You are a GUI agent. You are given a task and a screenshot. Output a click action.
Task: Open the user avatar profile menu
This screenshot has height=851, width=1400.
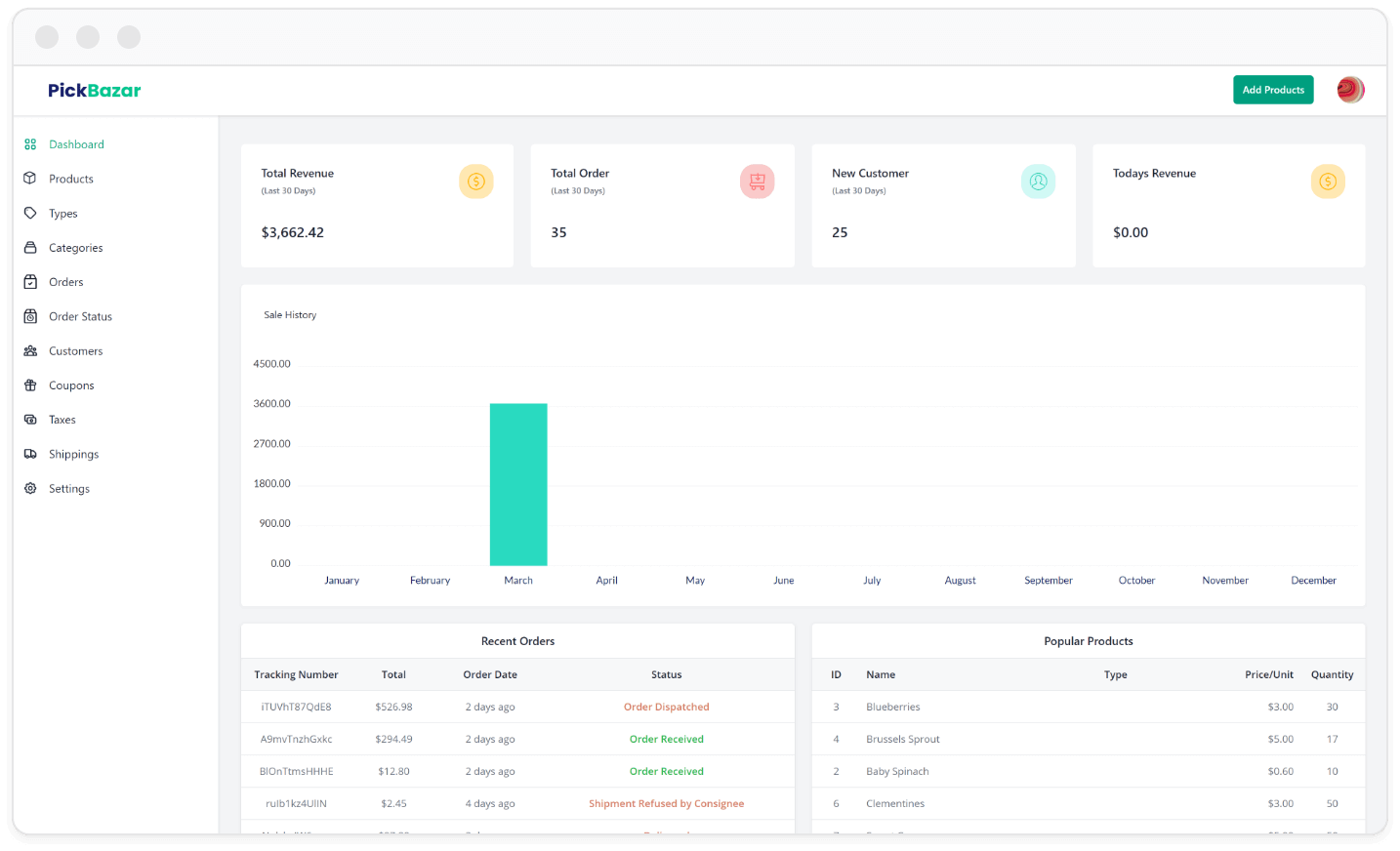[1350, 90]
